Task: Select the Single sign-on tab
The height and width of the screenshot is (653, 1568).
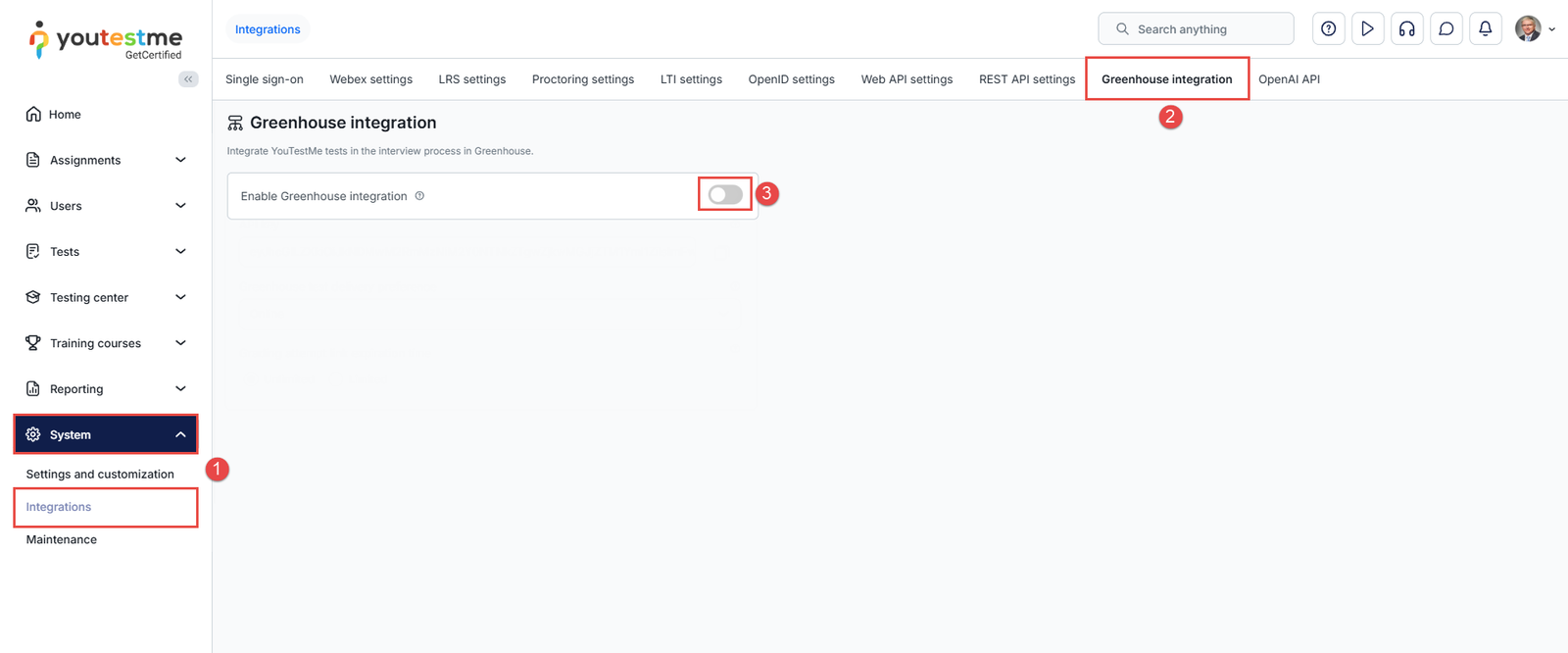Action: 265,79
